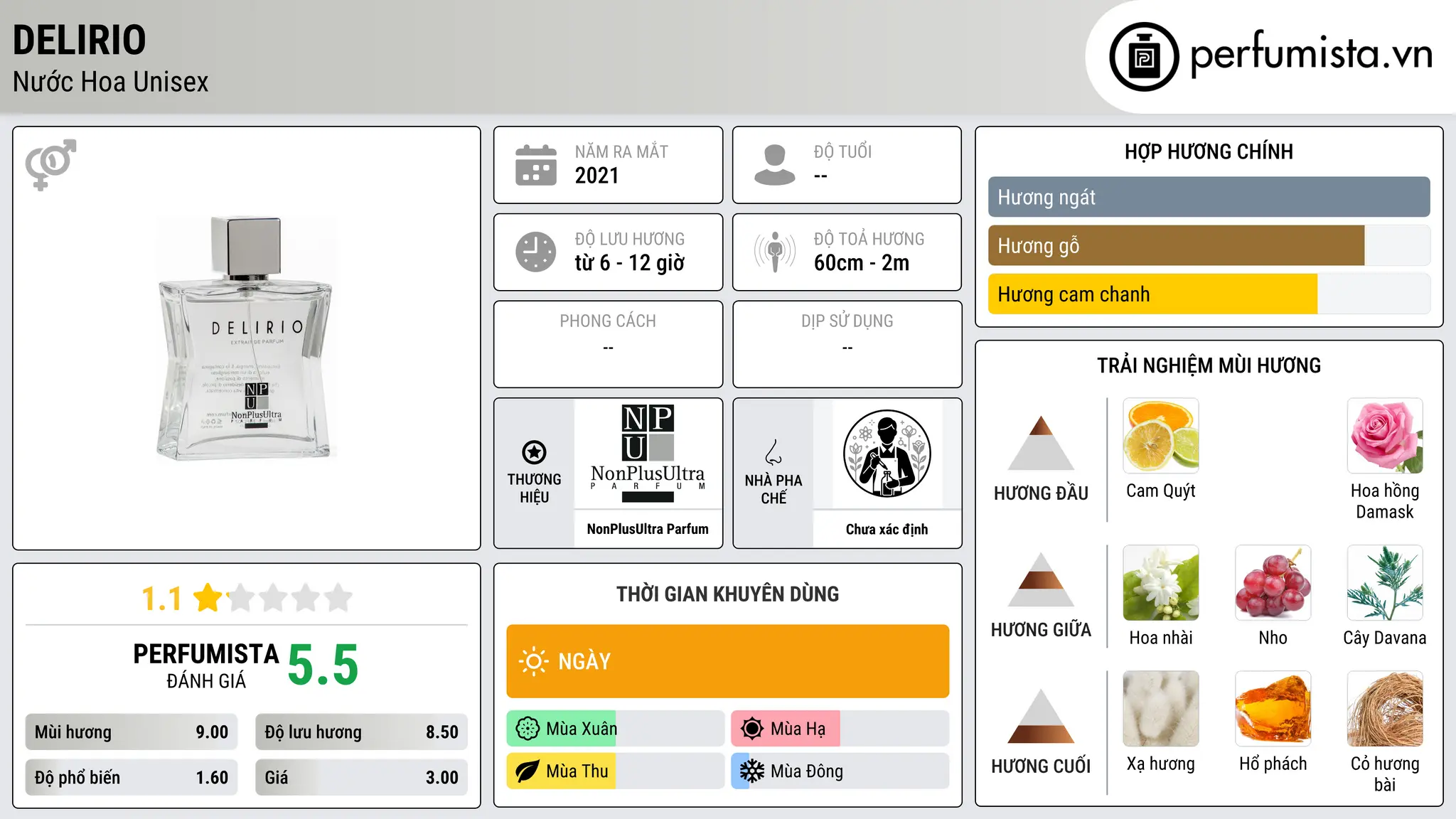Click the Nước Hoa Unisex subtitle
The height and width of the screenshot is (819, 1456).
click(111, 82)
